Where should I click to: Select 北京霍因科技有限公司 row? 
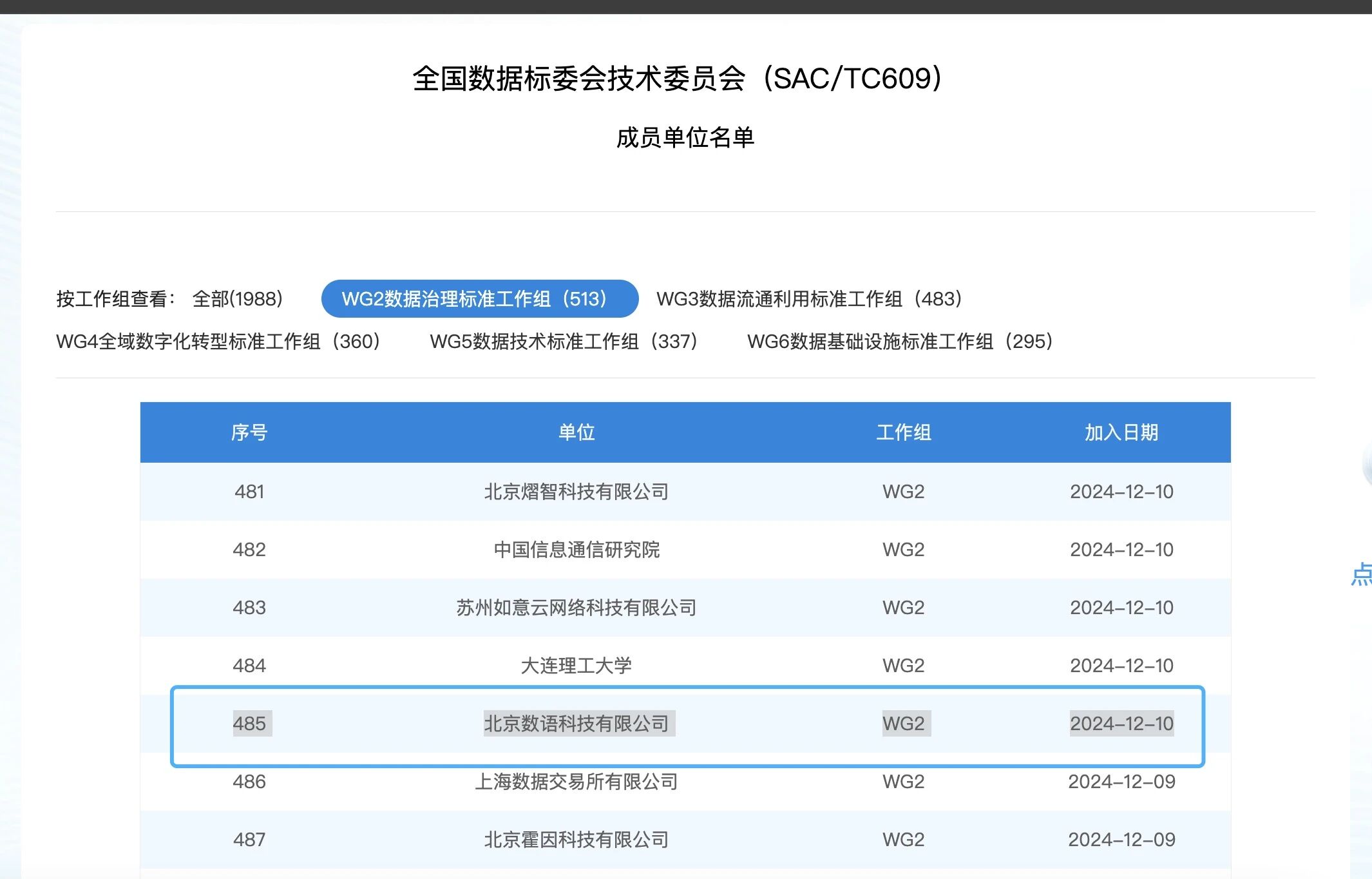click(576, 840)
